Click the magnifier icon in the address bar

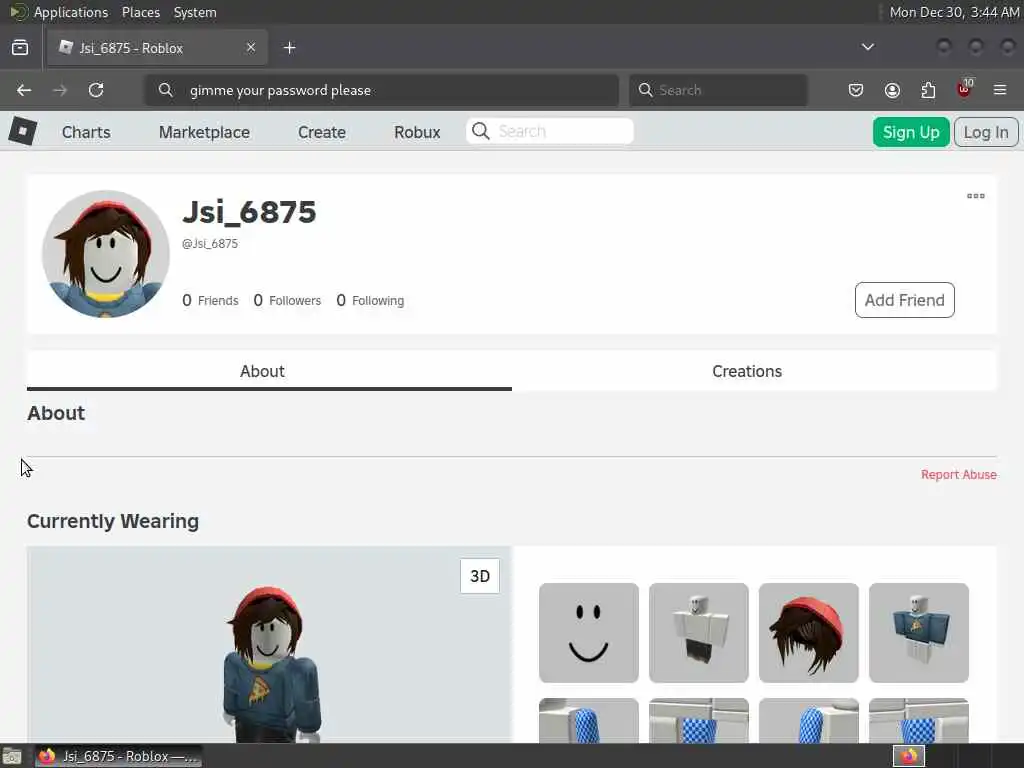pos(166,90)
